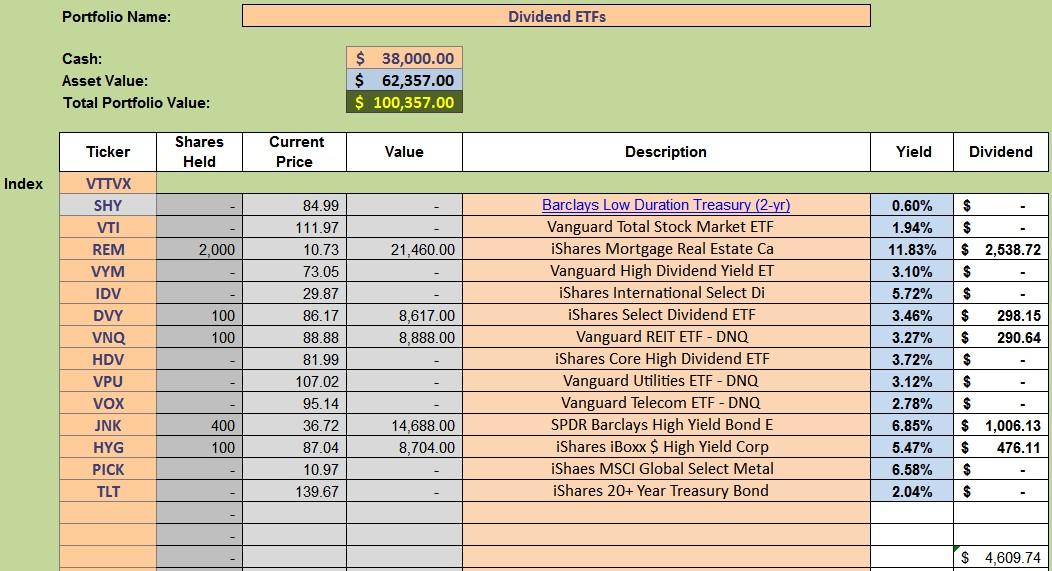Image resolution: width=1052 pixels, height=571 pixels.
Task: Select the Vanguard Total Stock Market ETF description
Action: coord(666,227)
